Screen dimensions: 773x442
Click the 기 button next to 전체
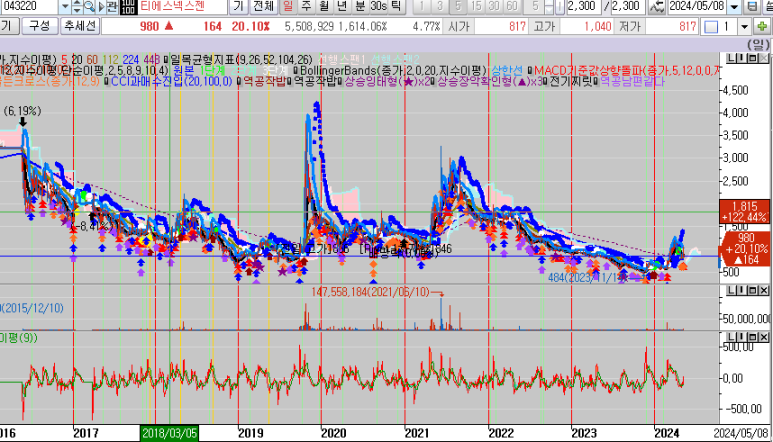[239, 6]
